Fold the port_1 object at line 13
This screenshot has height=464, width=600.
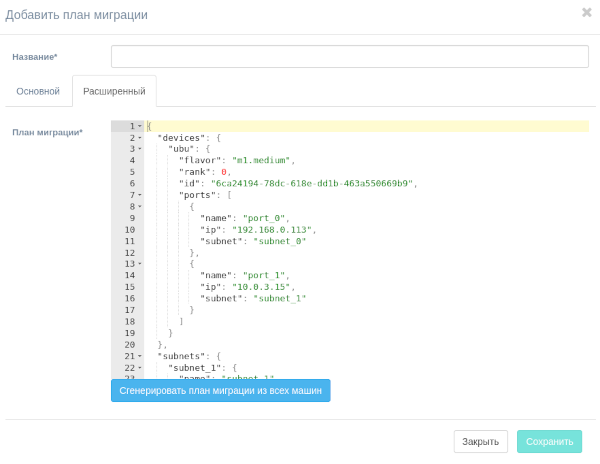pos(140,264)
